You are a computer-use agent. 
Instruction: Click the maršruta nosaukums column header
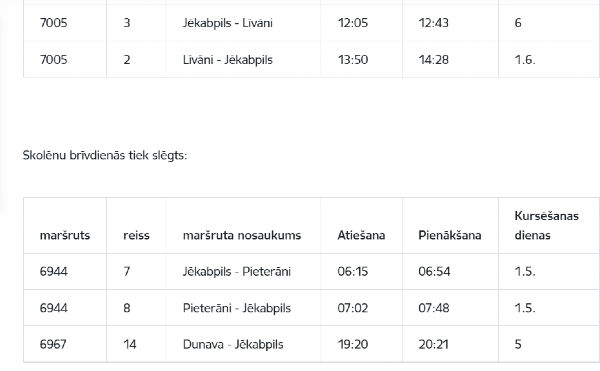pyautogui.click(x=242, y=235)
